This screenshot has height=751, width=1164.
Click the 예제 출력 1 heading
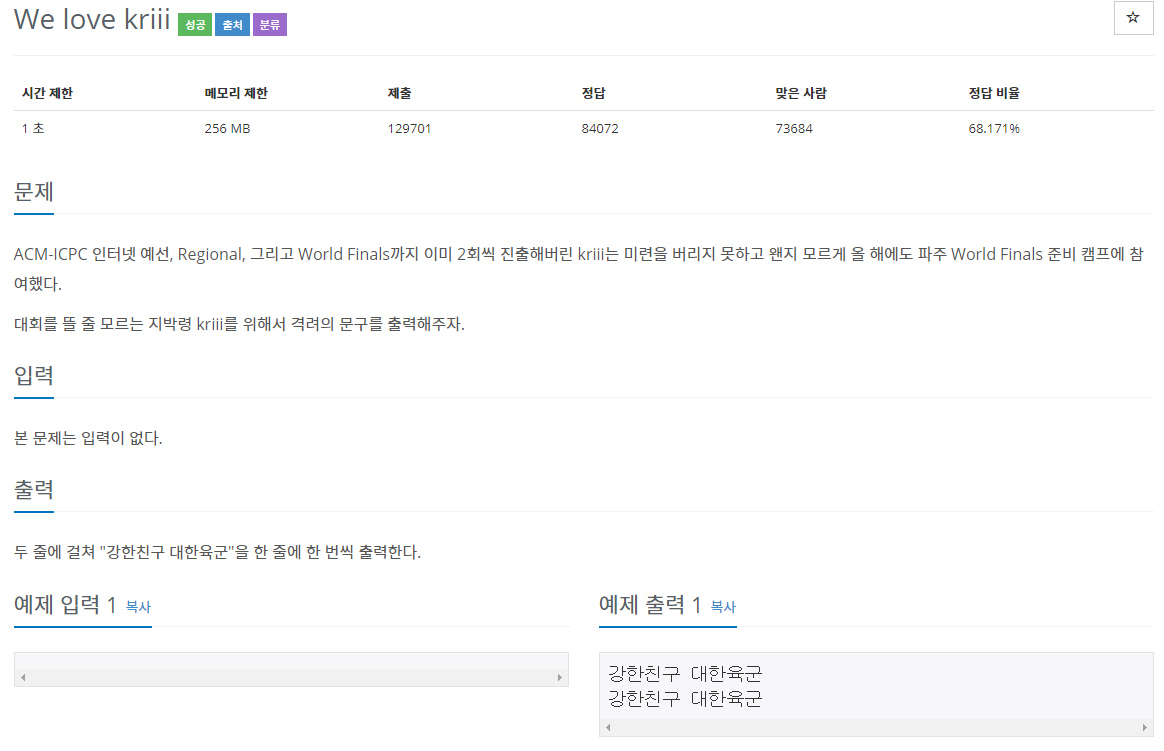[x=650, y=605]
